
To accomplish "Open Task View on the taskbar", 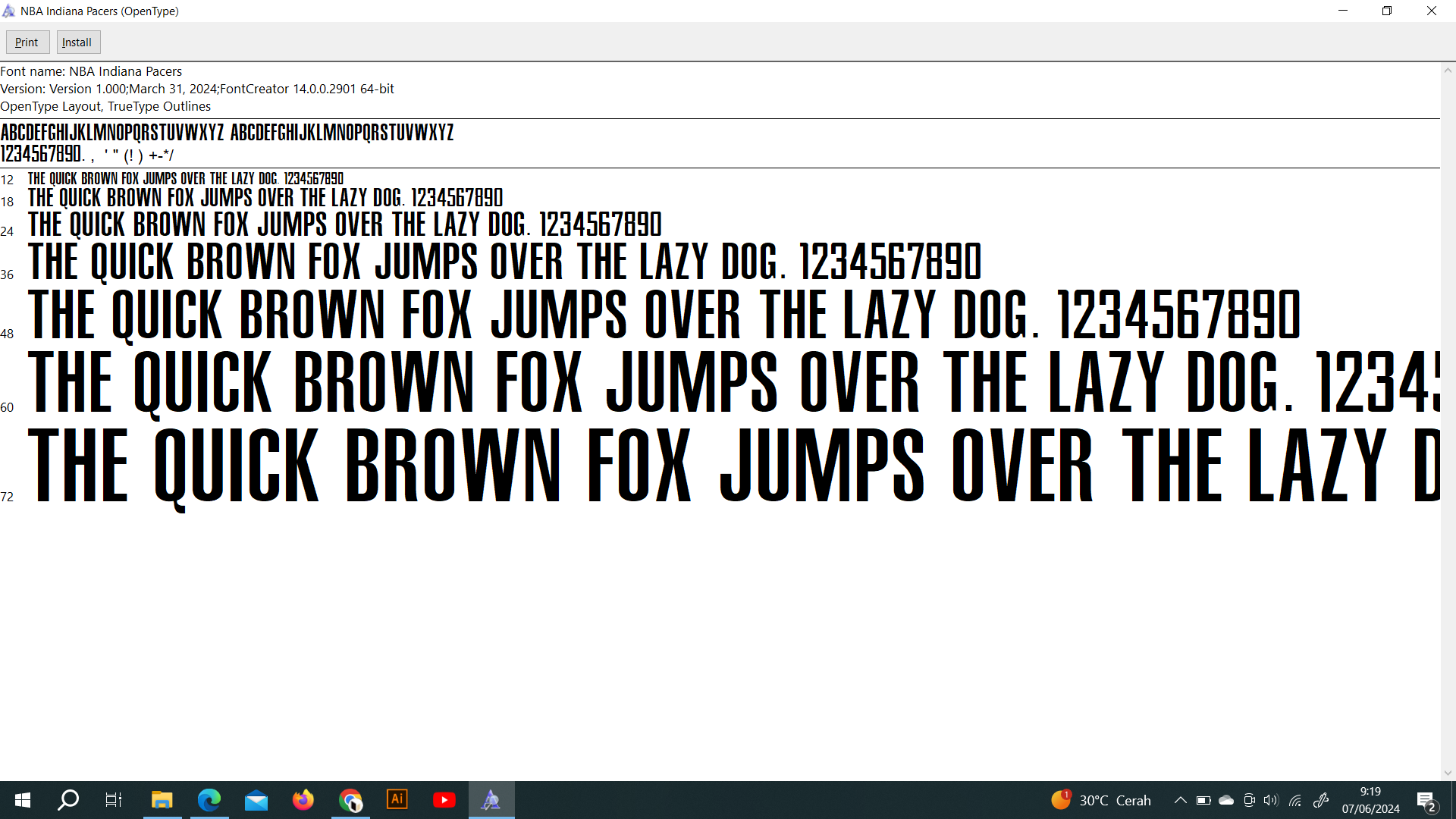I will [114, 800].
